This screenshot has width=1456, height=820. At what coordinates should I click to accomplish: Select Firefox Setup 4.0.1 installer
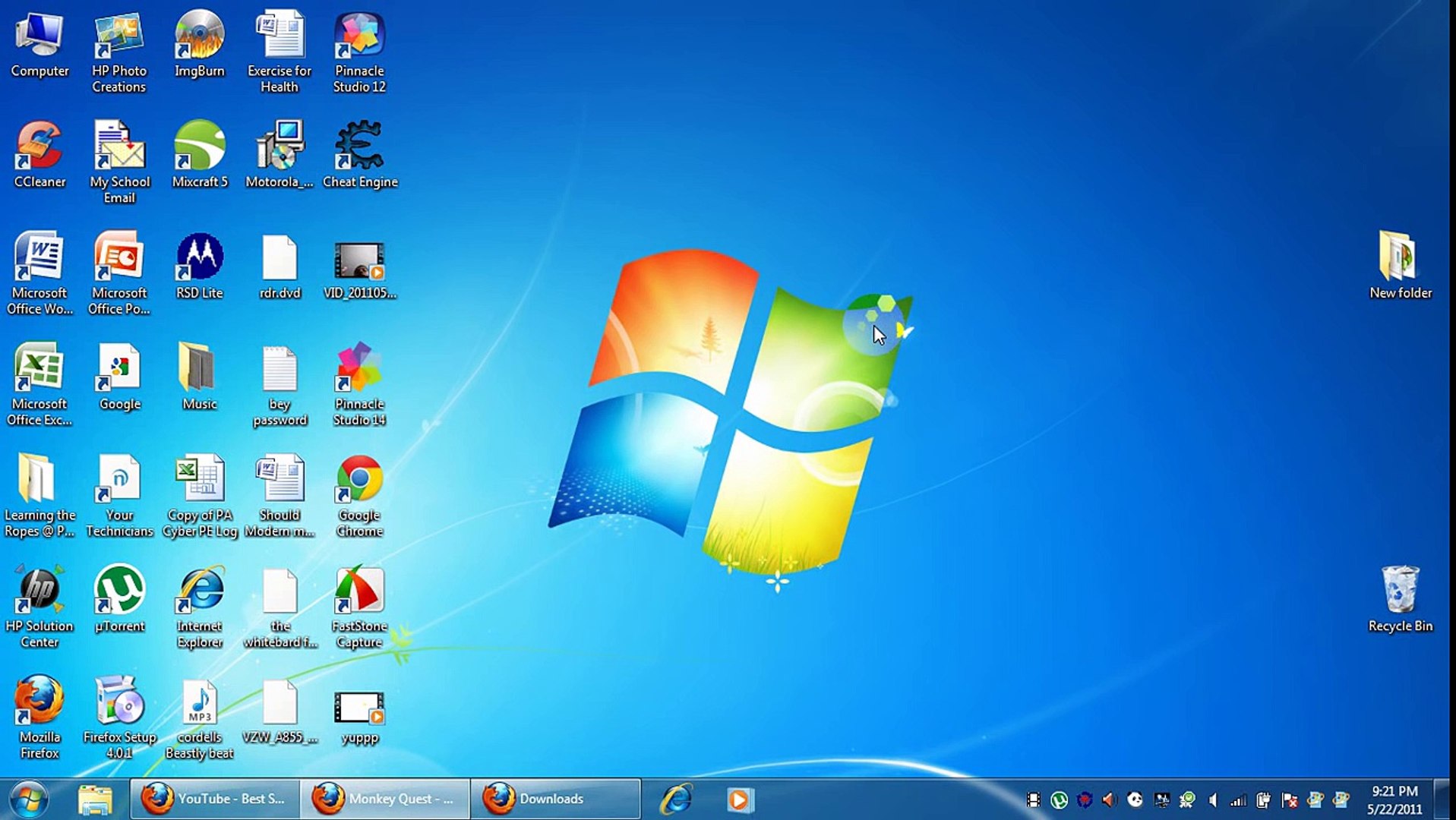point(119,717)
